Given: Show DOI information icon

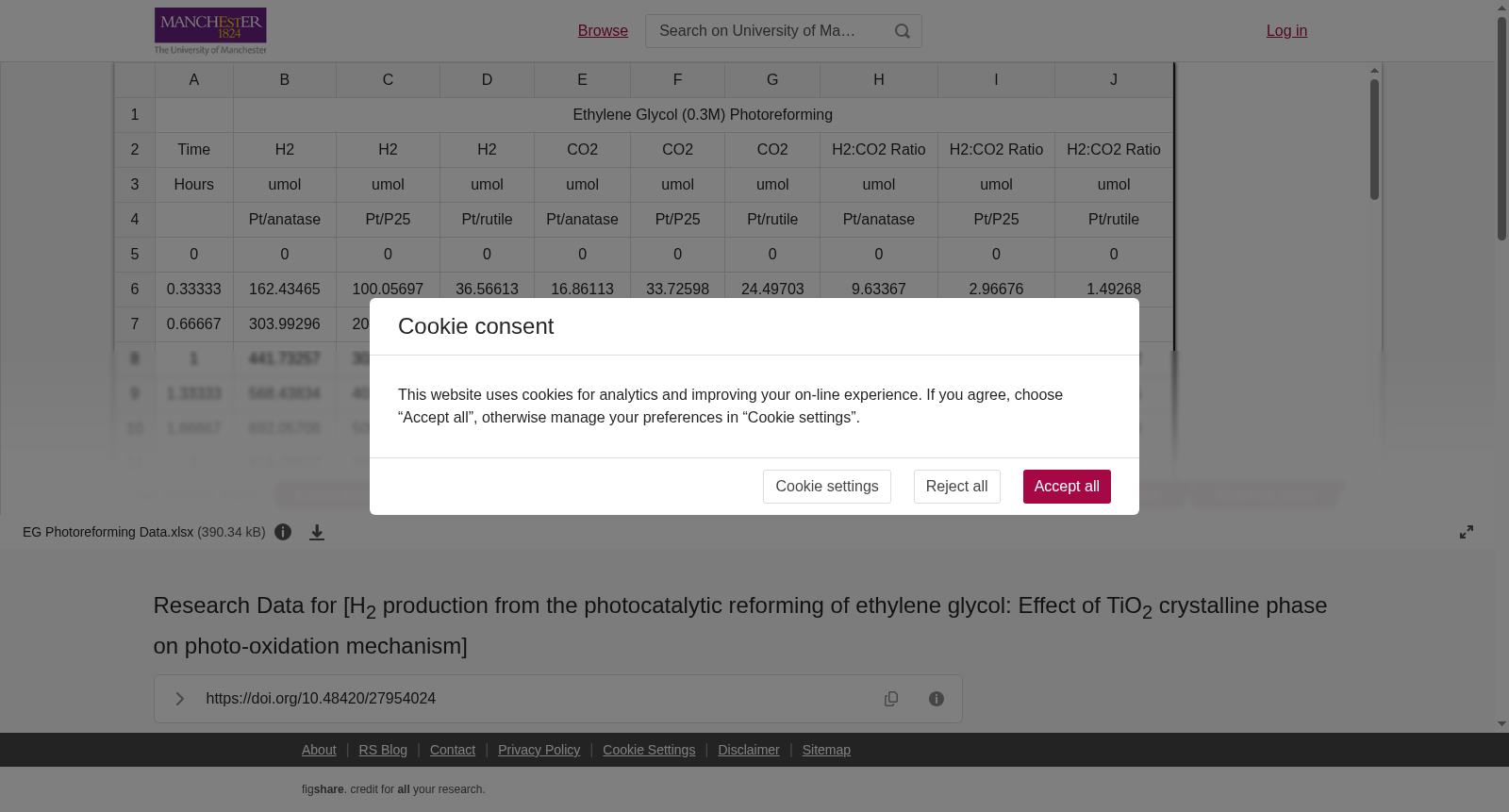Looking at the screenshot, I should [x=937, y=699].
